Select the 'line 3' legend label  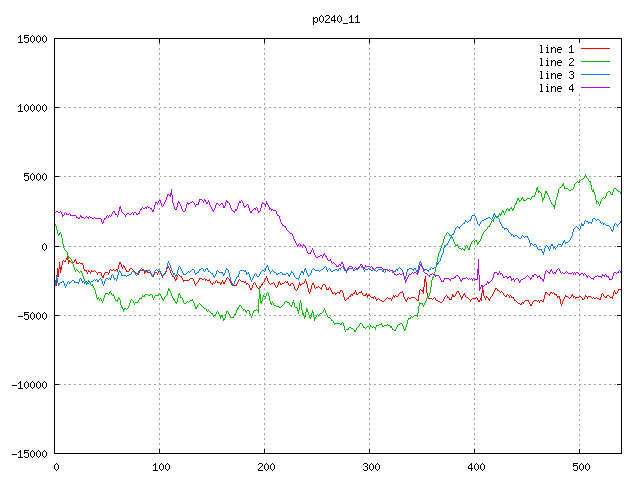pyautogui.click(x=556, y=75)
